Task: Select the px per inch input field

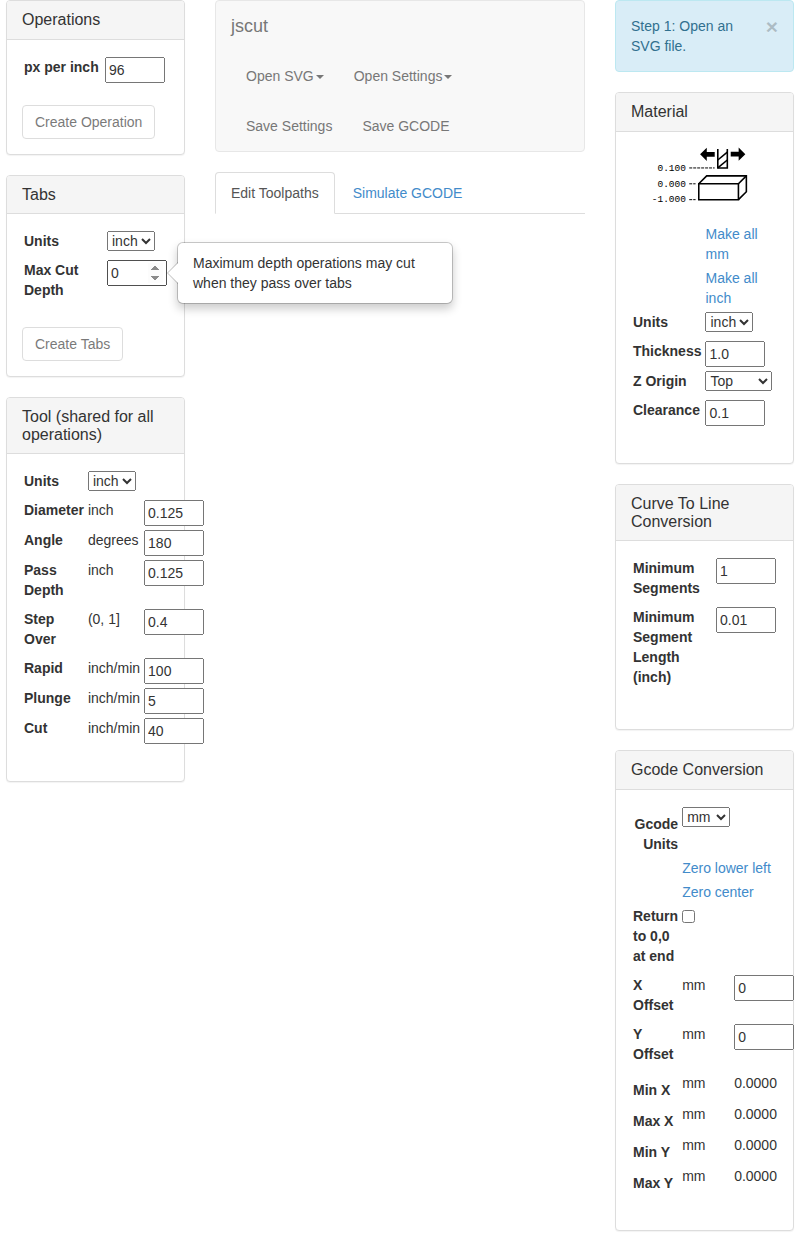Action: coord(134,69)
